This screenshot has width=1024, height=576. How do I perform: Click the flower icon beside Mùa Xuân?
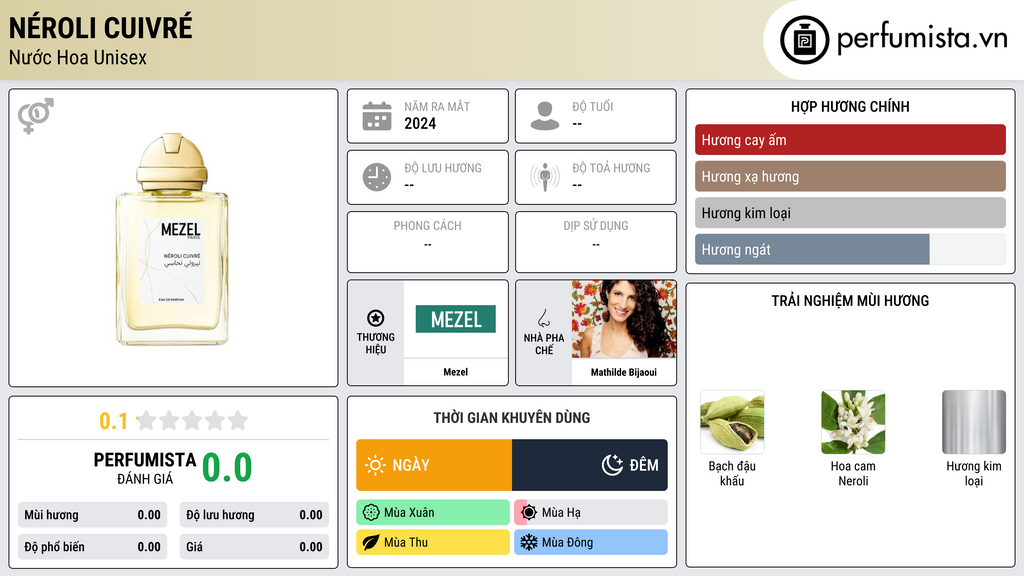371,513
